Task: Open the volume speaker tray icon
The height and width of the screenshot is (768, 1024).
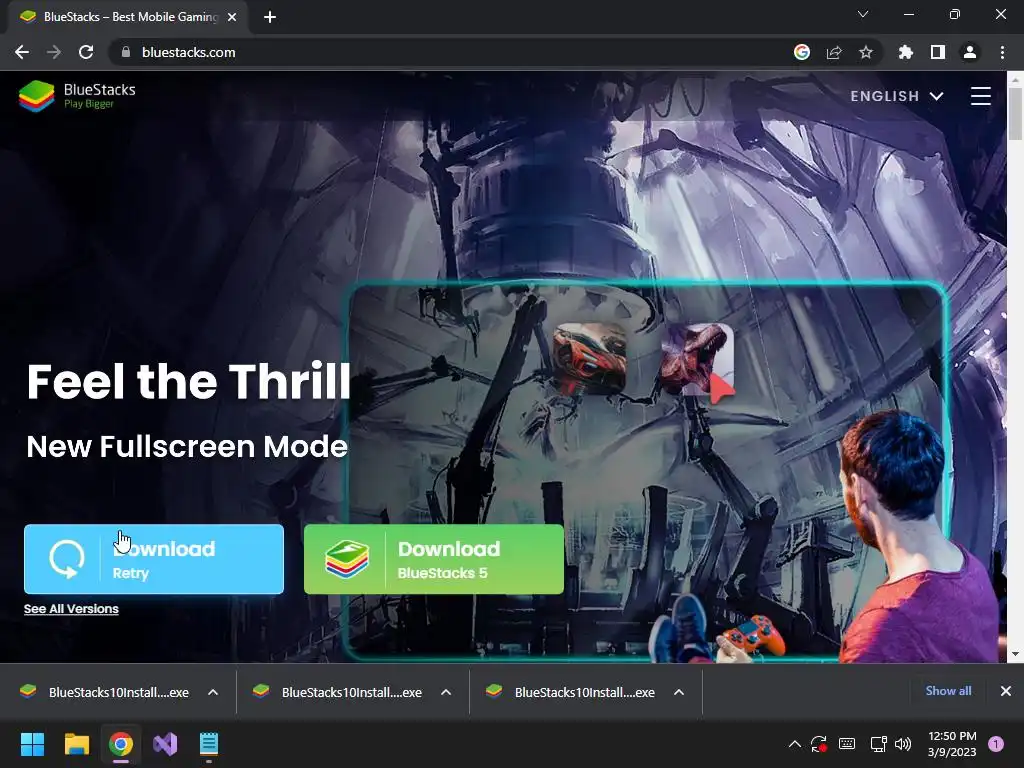Action: point(903,744)
